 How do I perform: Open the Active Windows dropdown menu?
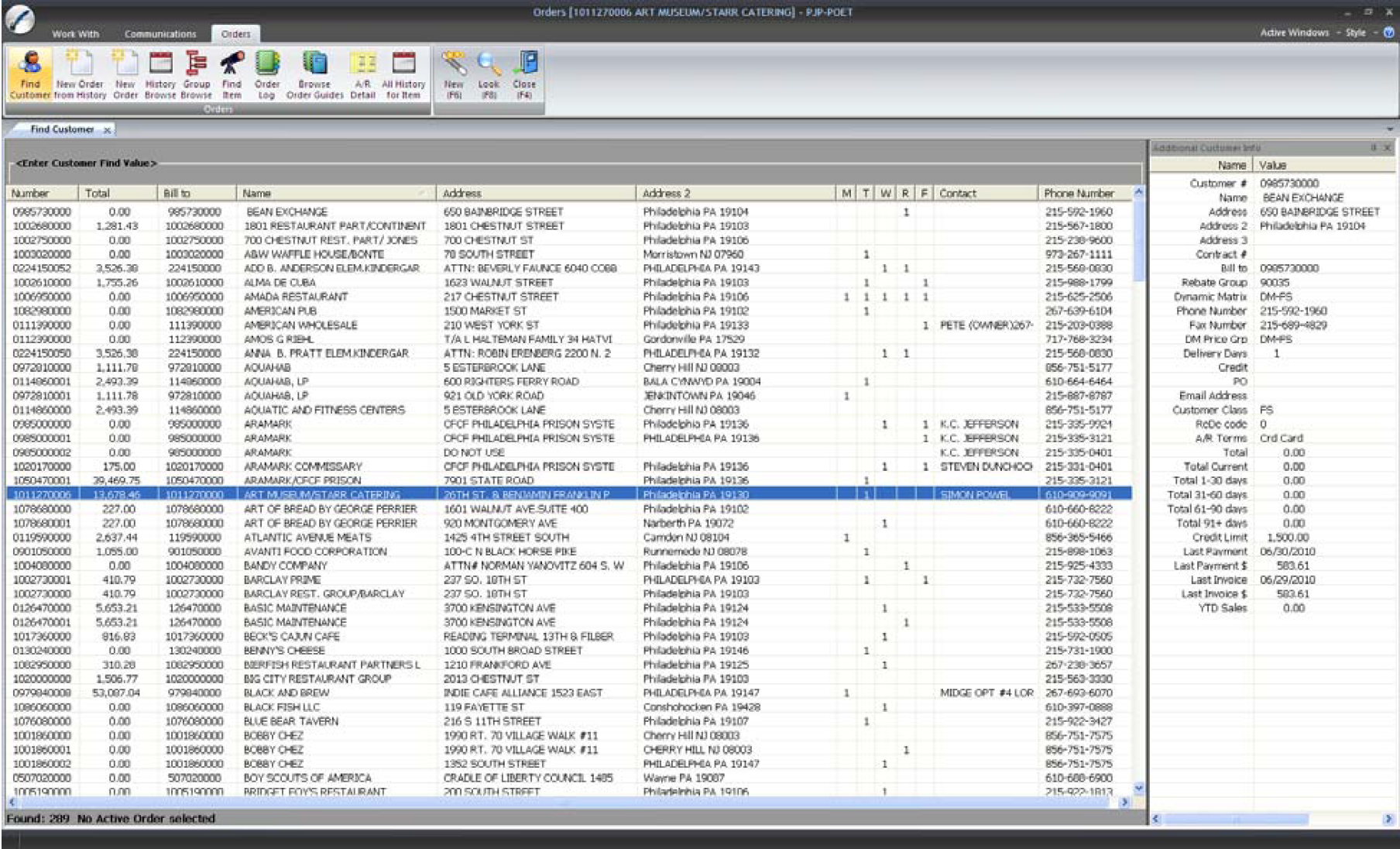(1299, 33)
